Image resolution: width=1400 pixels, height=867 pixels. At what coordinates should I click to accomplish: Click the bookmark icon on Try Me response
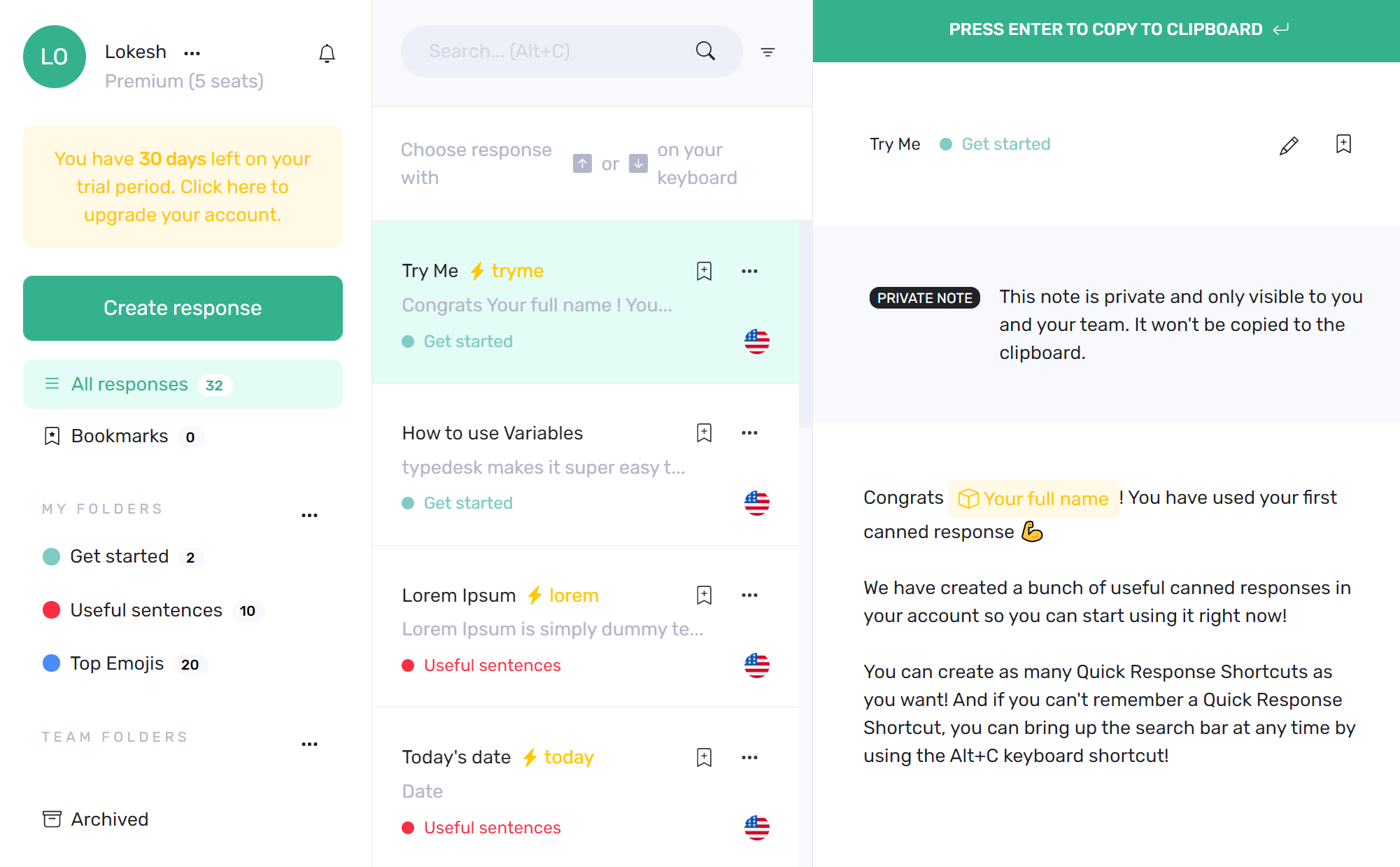704,271
